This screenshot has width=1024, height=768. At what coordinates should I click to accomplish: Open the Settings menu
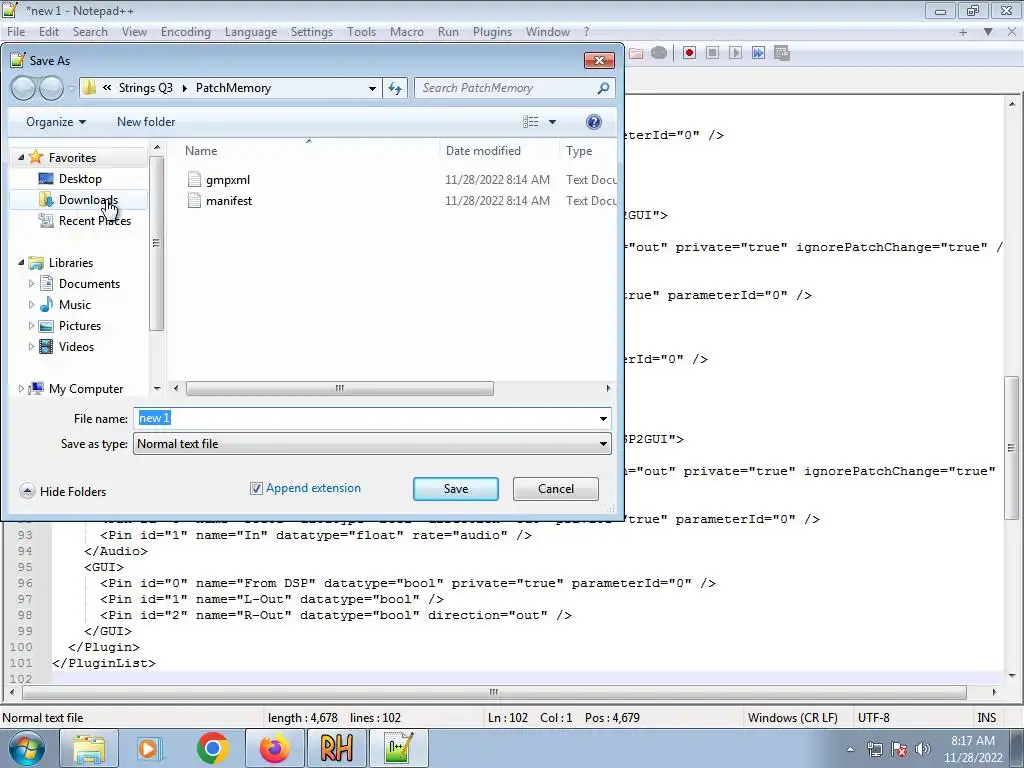tap(312, 32)
